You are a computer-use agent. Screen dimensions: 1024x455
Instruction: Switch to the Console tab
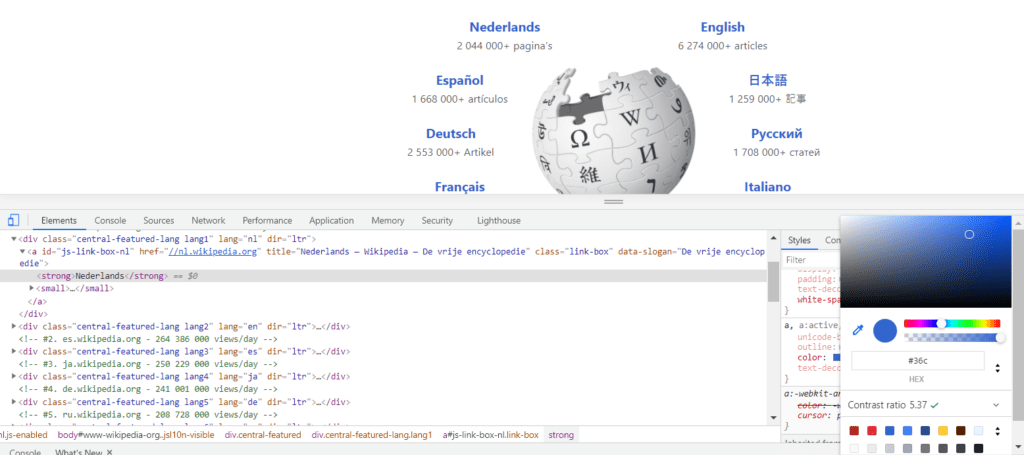click(x=110, y=221)
